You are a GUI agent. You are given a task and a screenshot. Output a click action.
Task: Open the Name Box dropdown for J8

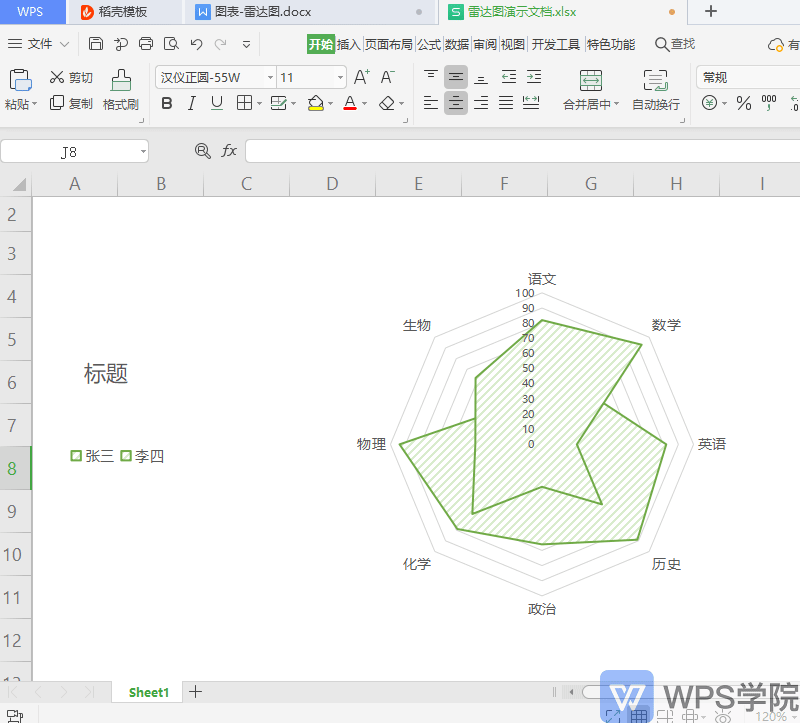tap(143, 152)
